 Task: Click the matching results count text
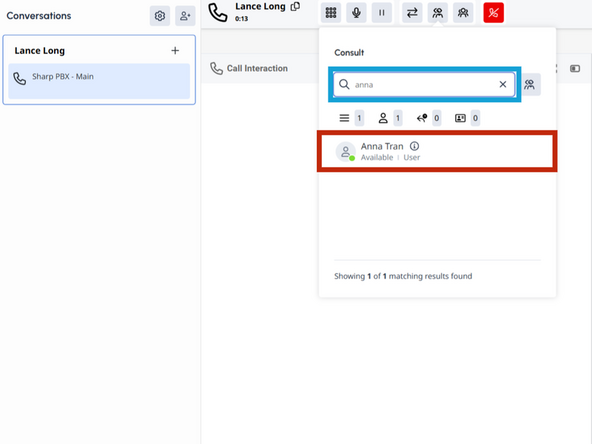click(403, 276)
